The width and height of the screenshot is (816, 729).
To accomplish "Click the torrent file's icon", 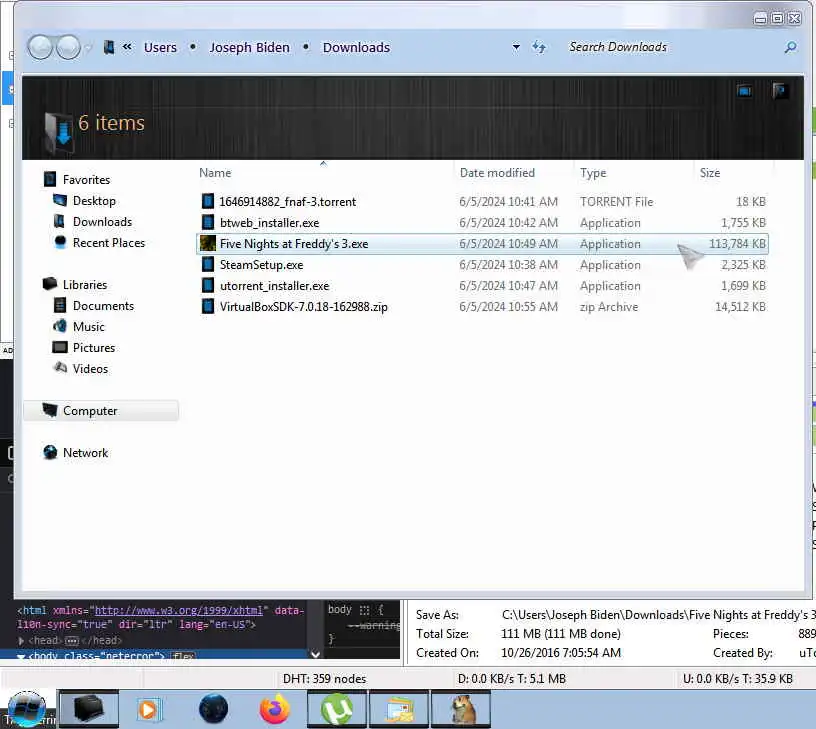I will tap(208, 201).
